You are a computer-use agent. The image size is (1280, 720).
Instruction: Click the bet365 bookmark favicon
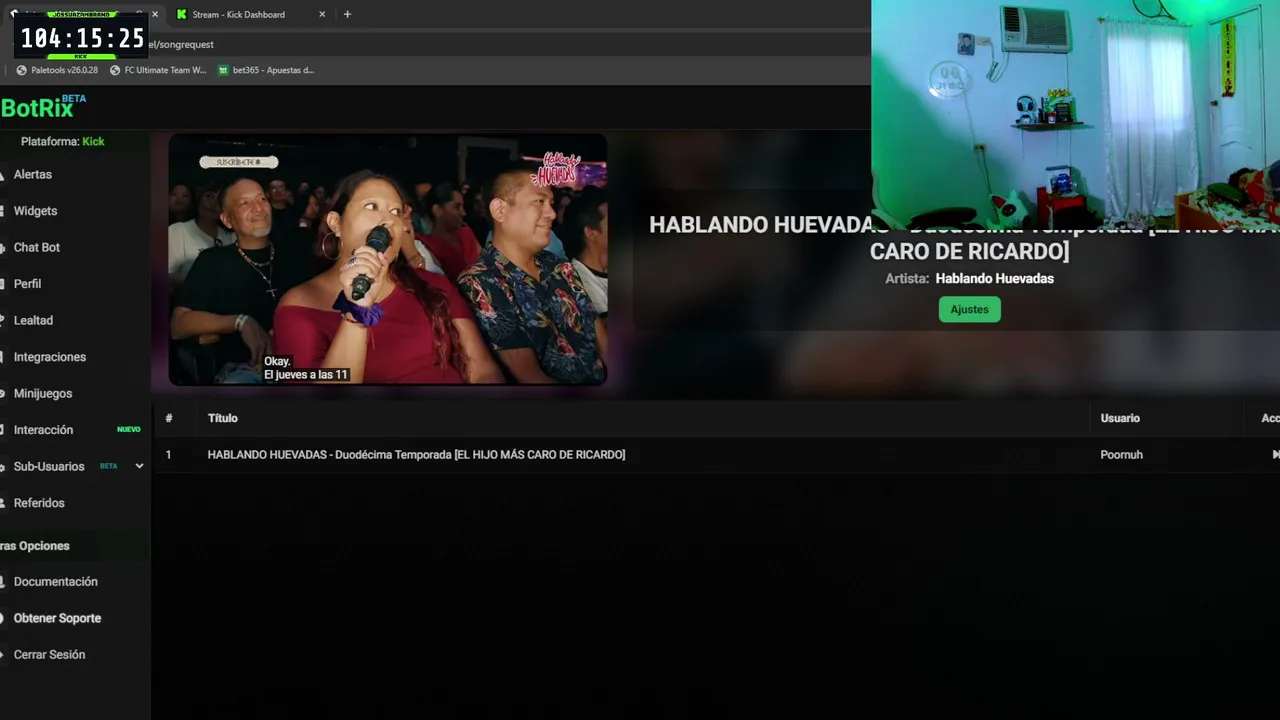[223, 70]
